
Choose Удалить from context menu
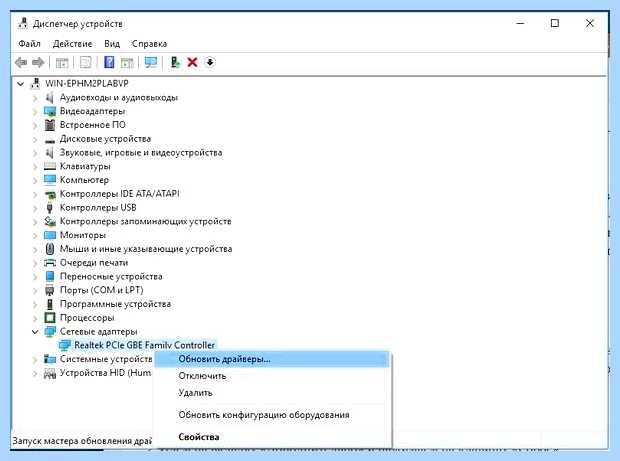[272, 393]
